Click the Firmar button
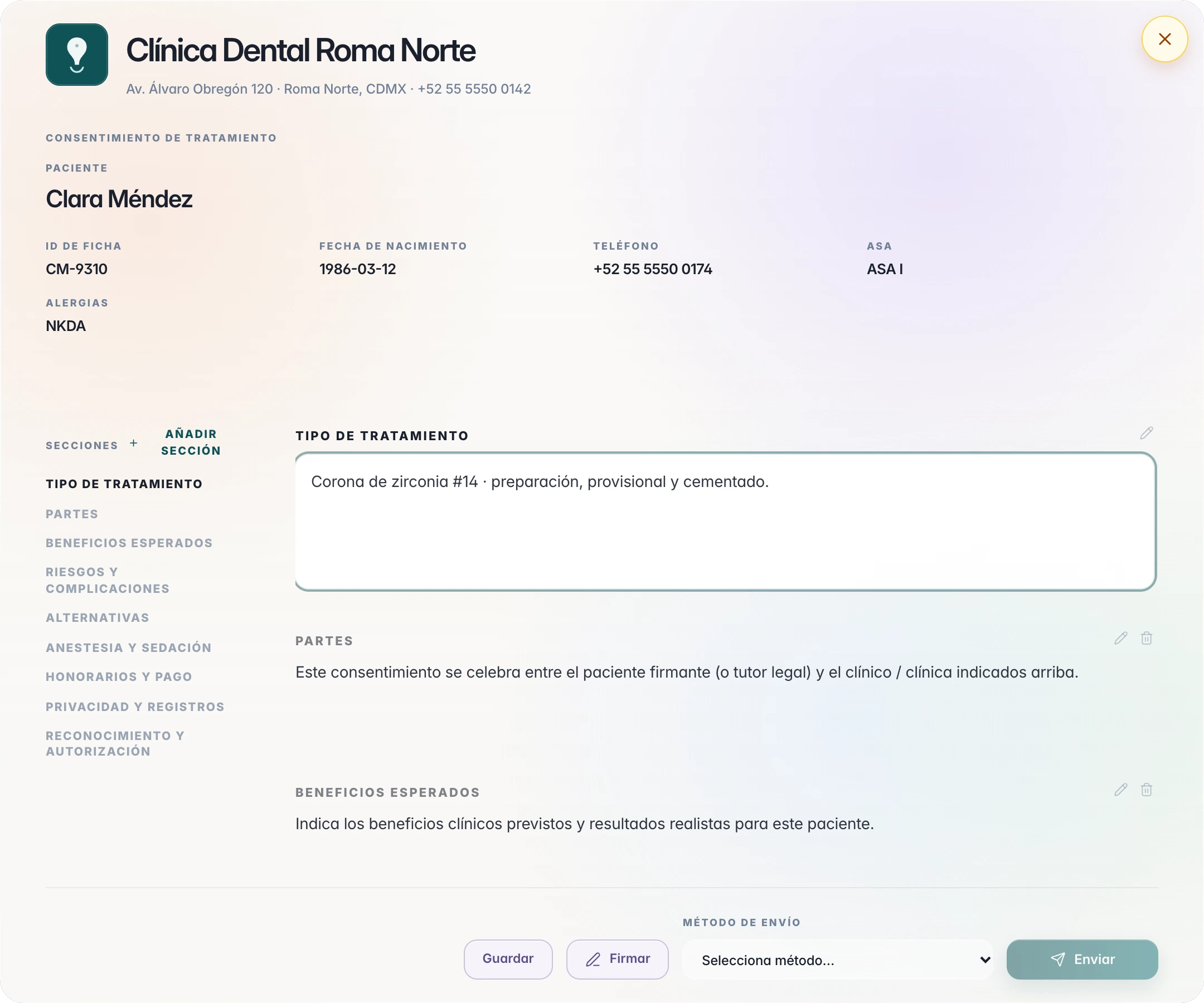The height and width of the screenshot is (1003, 1204). [x=618, y=959]
